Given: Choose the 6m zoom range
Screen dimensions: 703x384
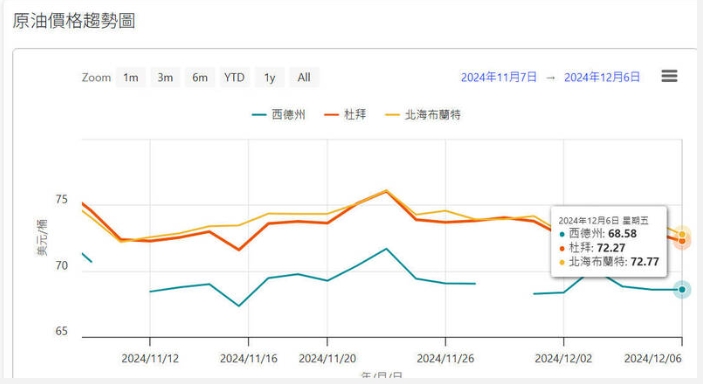Looking at the screenshot, I should point(200,78).
